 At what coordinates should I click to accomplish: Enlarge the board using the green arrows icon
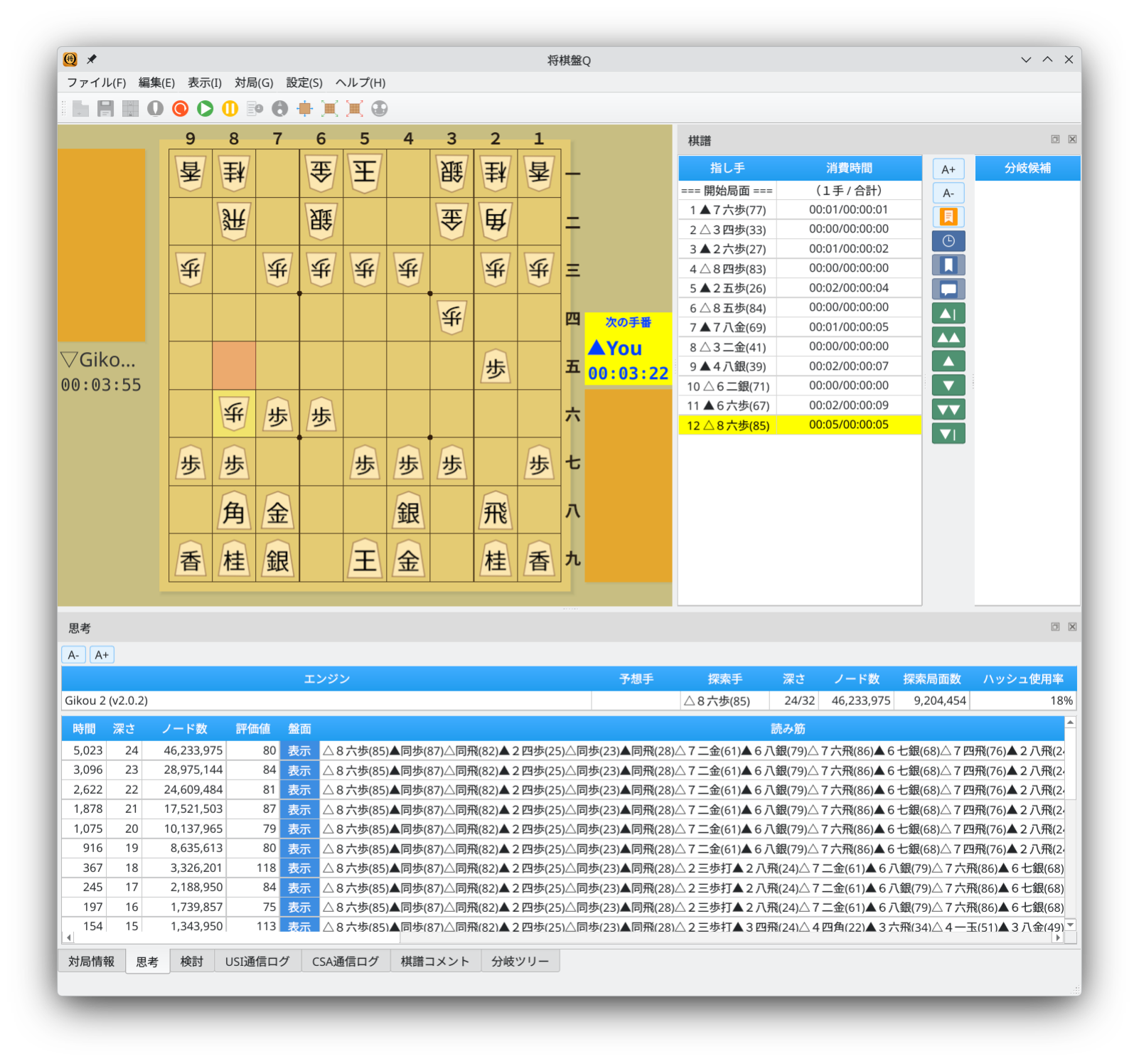[329, 108]
